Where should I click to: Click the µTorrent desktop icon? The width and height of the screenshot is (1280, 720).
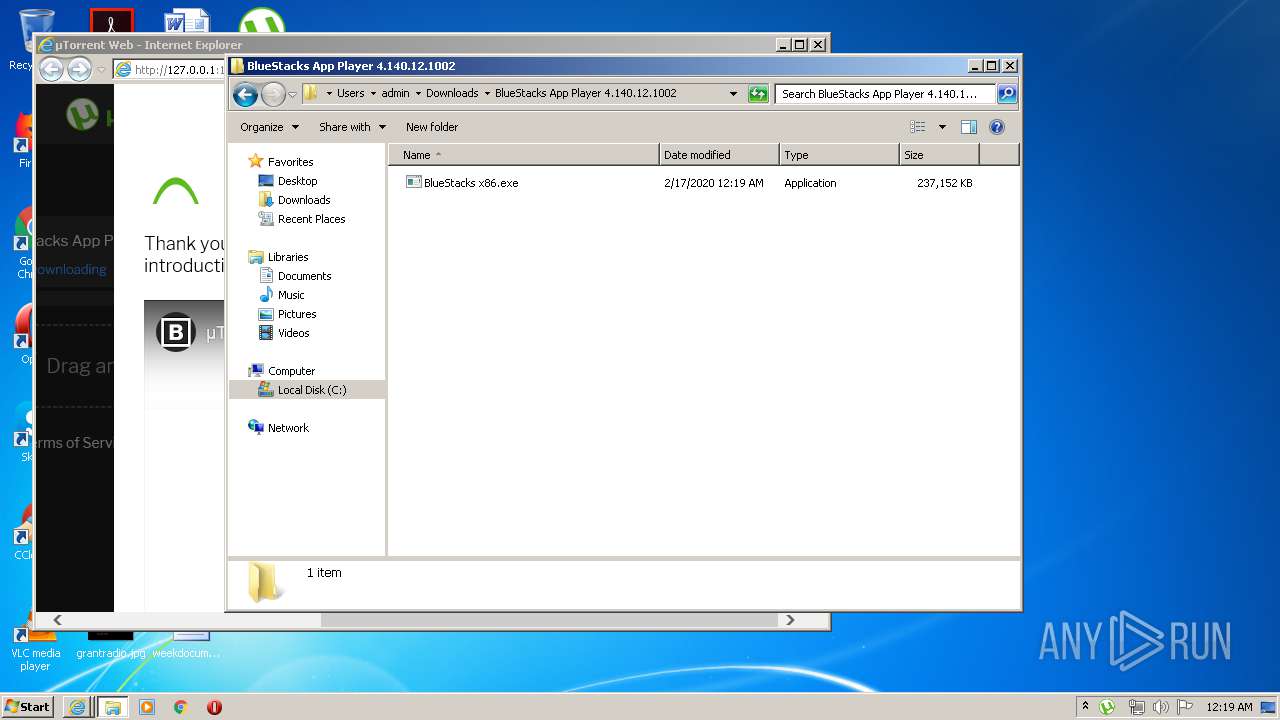[262, 22]
